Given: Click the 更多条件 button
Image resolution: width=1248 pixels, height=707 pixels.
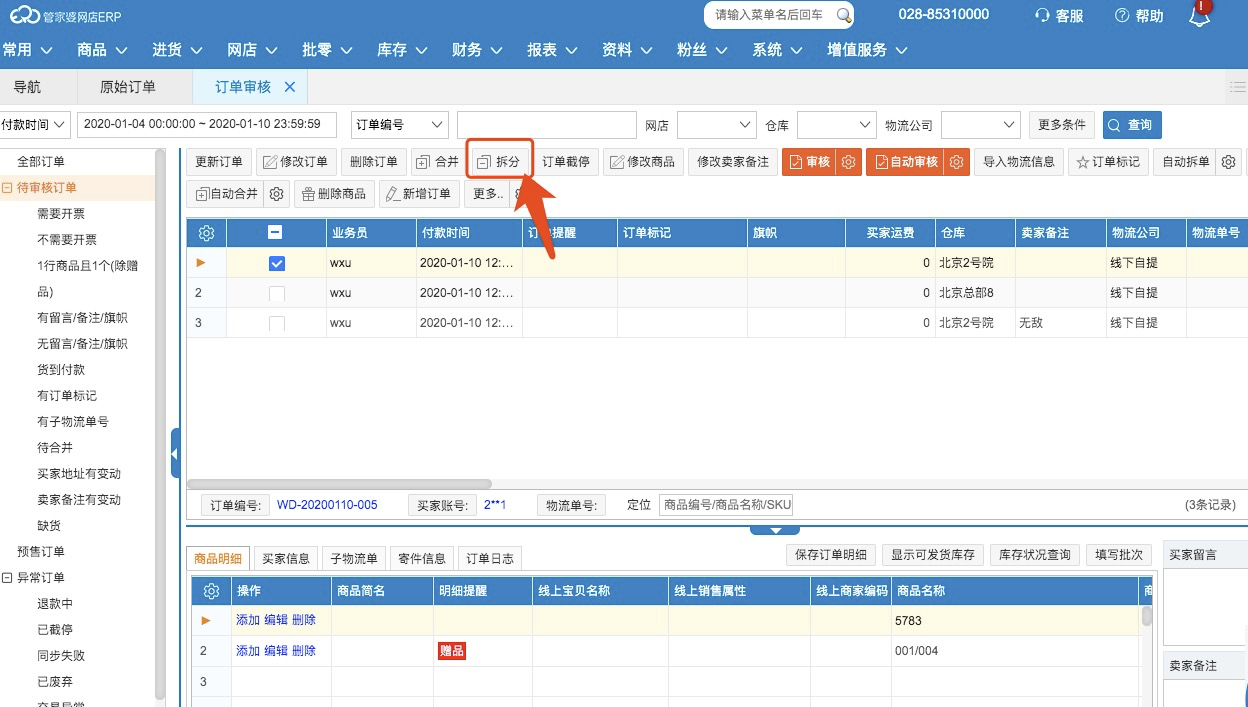Looking at the screenshot, I should tap(1062, 125).
